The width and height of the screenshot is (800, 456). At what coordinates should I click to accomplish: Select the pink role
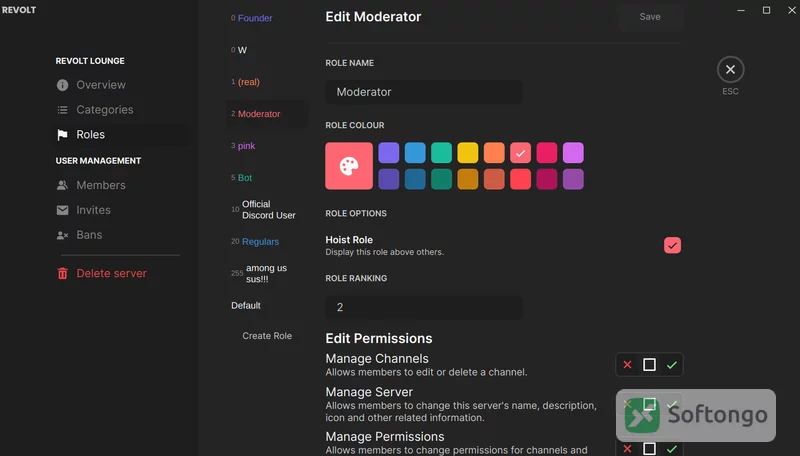[x=266, y=146]
